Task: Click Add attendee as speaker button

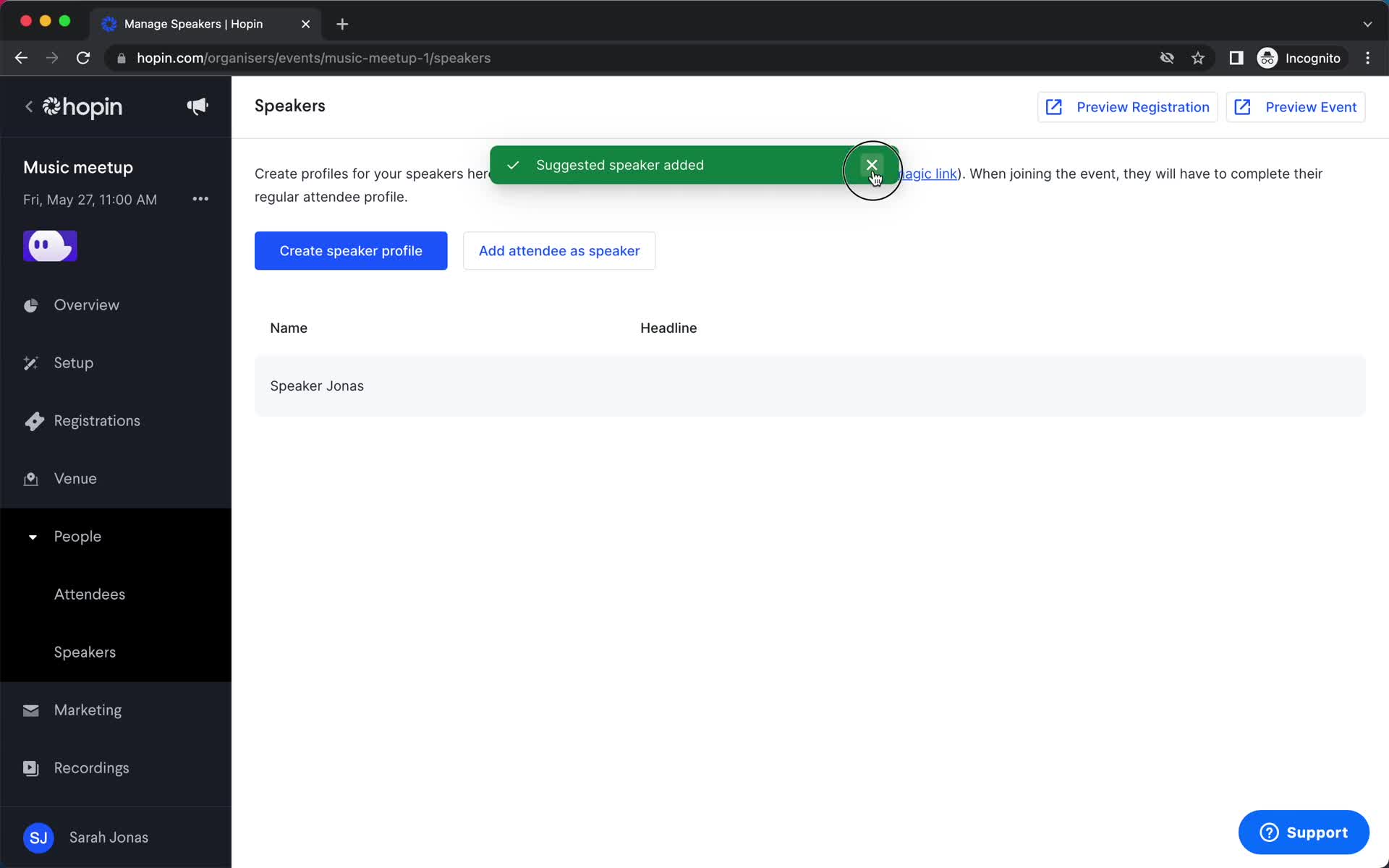Action: point(559,250)
